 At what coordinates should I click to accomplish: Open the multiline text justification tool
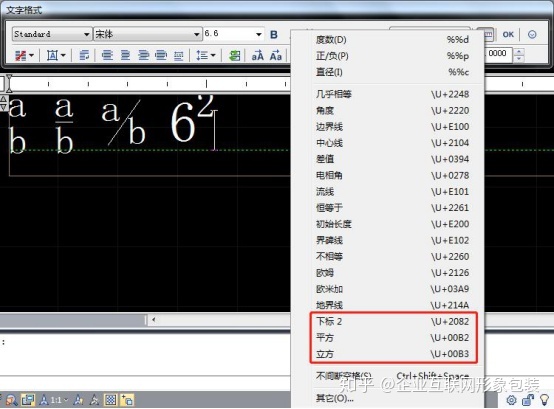coord(52,55)
